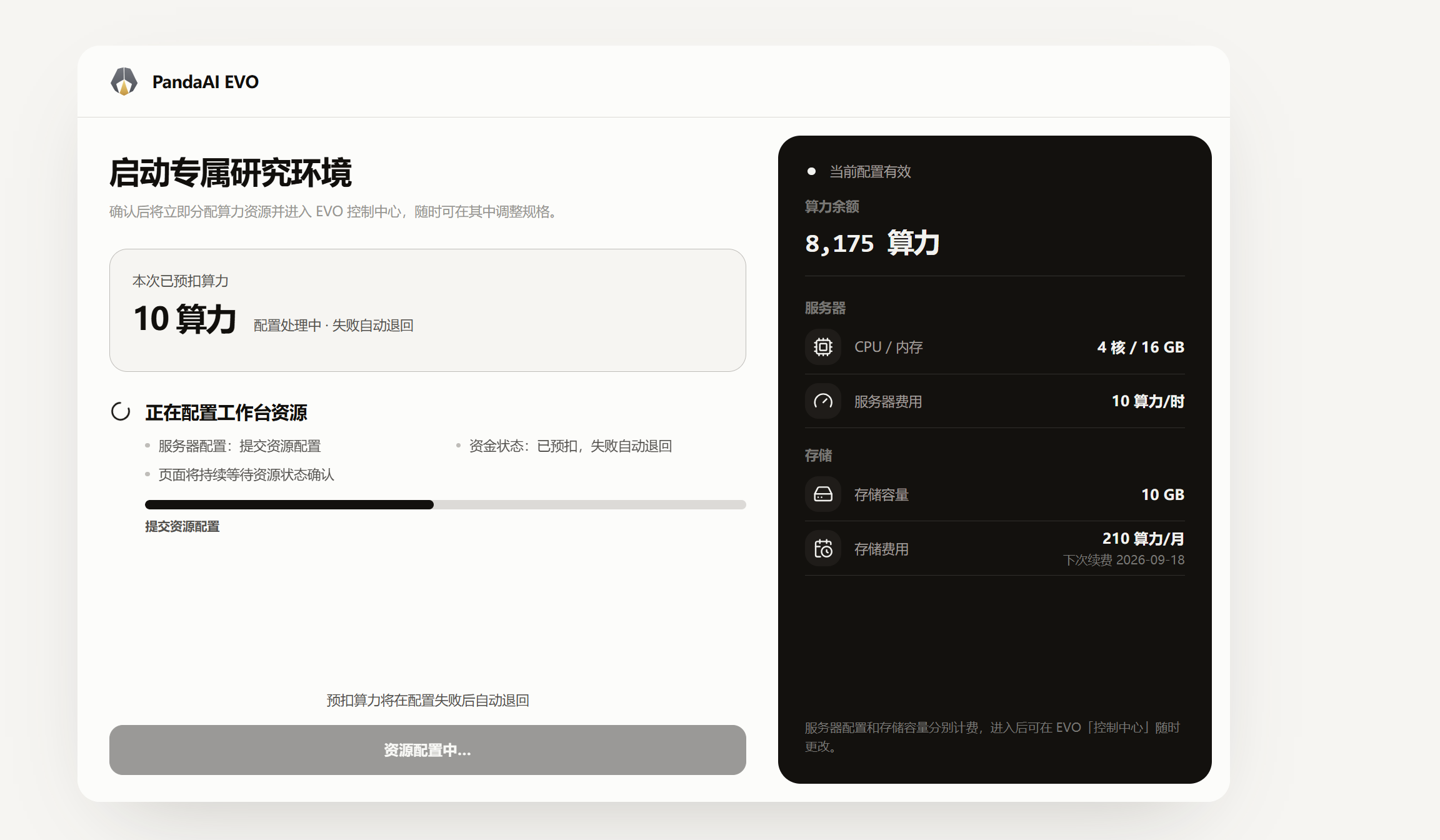Click the storage fee calendar icon
The image size is (1440, 840).
tap(823, 549)
